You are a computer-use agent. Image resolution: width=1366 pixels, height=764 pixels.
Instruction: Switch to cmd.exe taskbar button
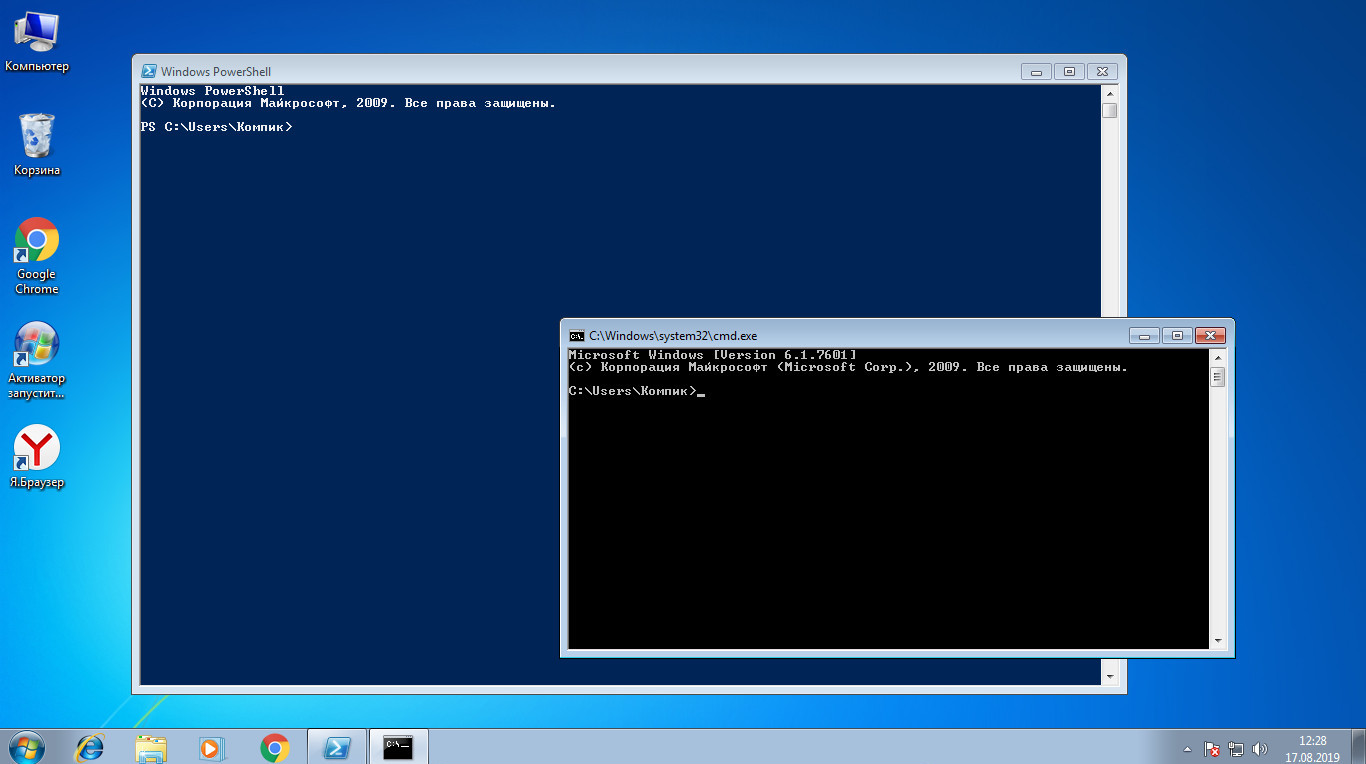[398, 747]
